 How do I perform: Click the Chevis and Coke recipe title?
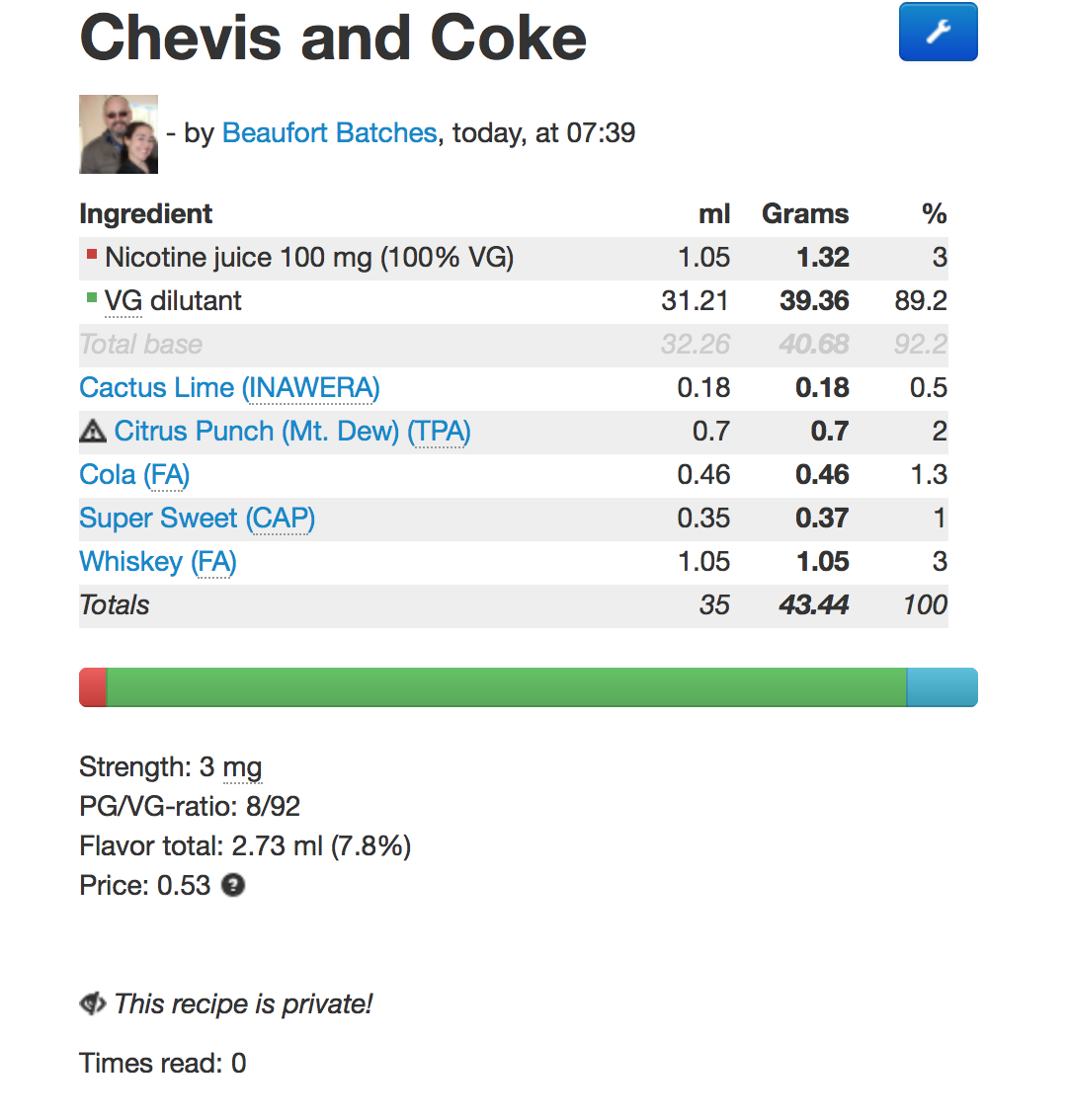333,38
